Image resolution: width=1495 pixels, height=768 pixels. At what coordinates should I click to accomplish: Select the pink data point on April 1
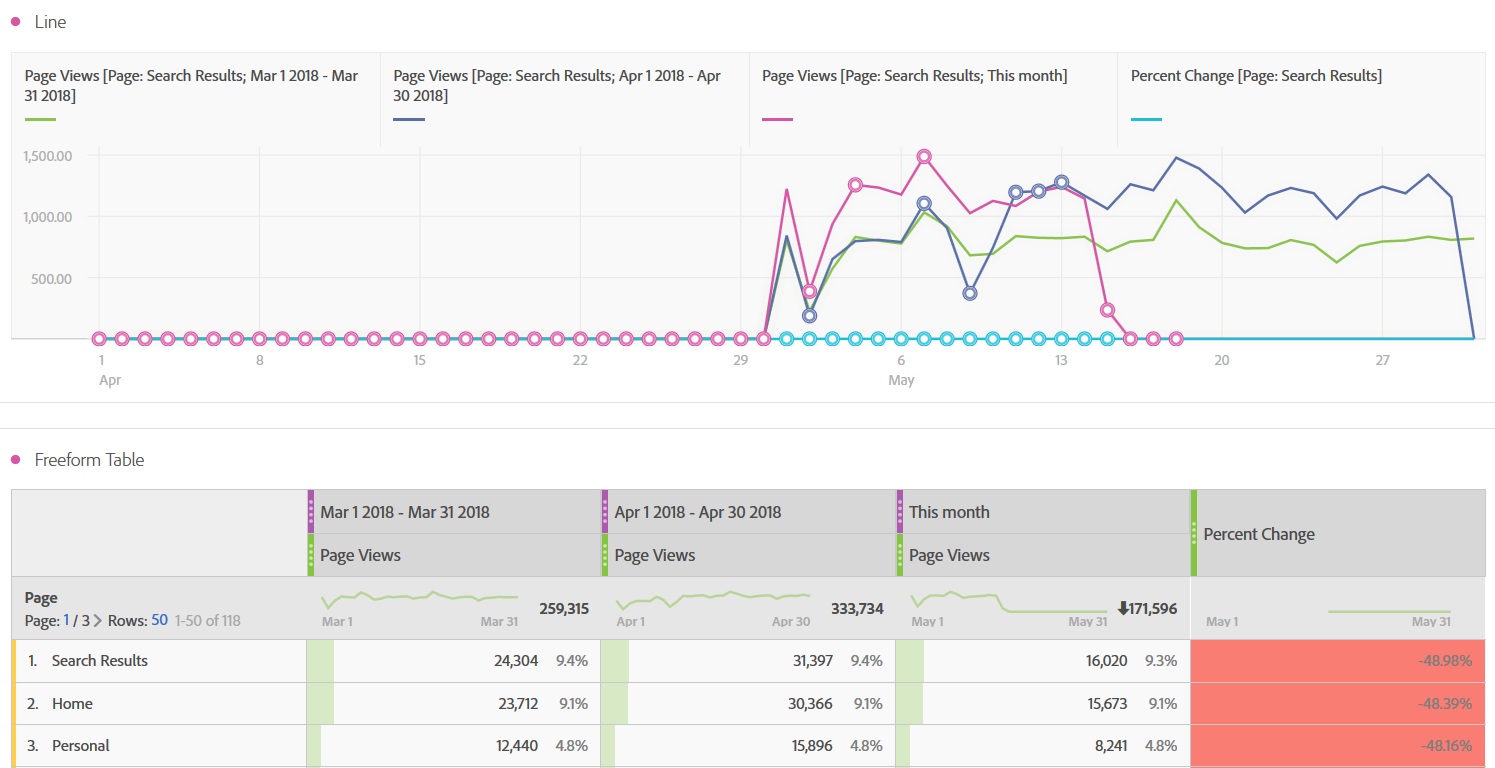point(99,339)
